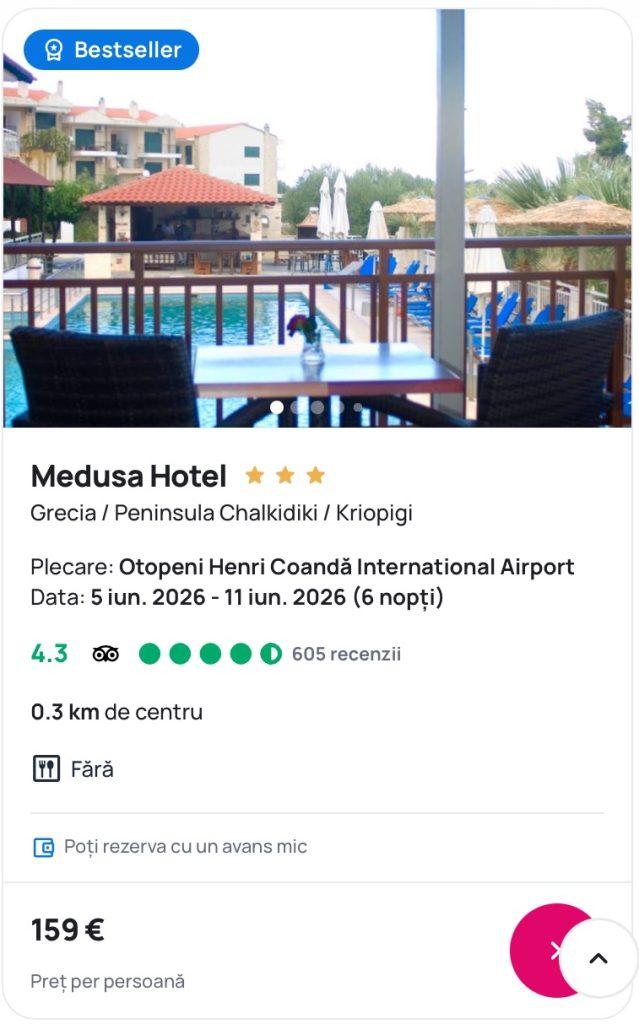
Task: Click the Tripadvisor owl logo
Action: click(x=105, y=654)
